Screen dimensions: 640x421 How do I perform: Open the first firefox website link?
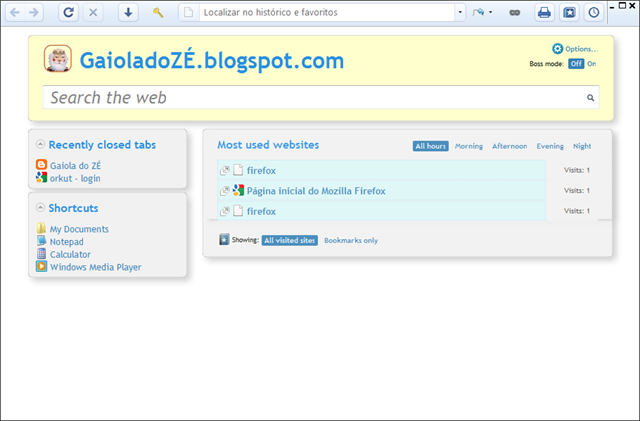click(x=261, y=170)
